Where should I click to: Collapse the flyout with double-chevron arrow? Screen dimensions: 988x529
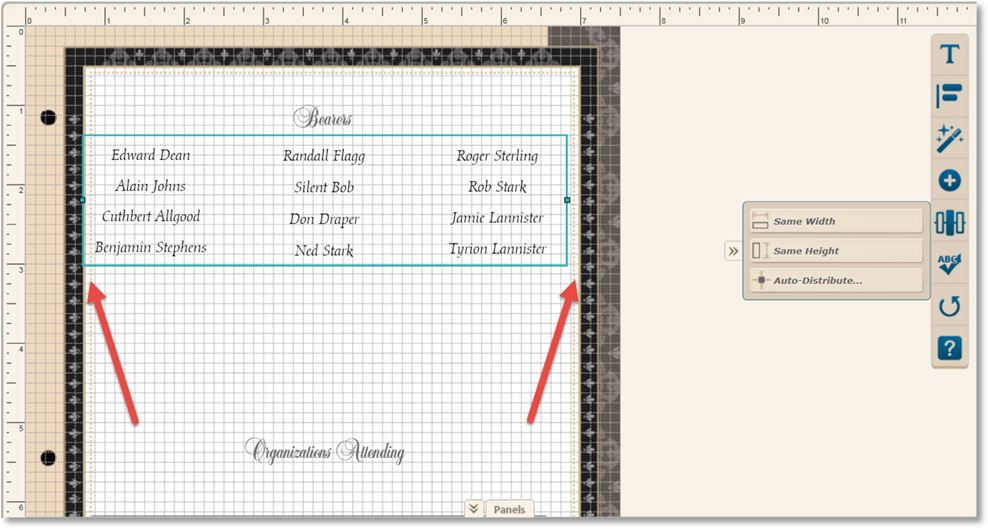tap(732, 251)
